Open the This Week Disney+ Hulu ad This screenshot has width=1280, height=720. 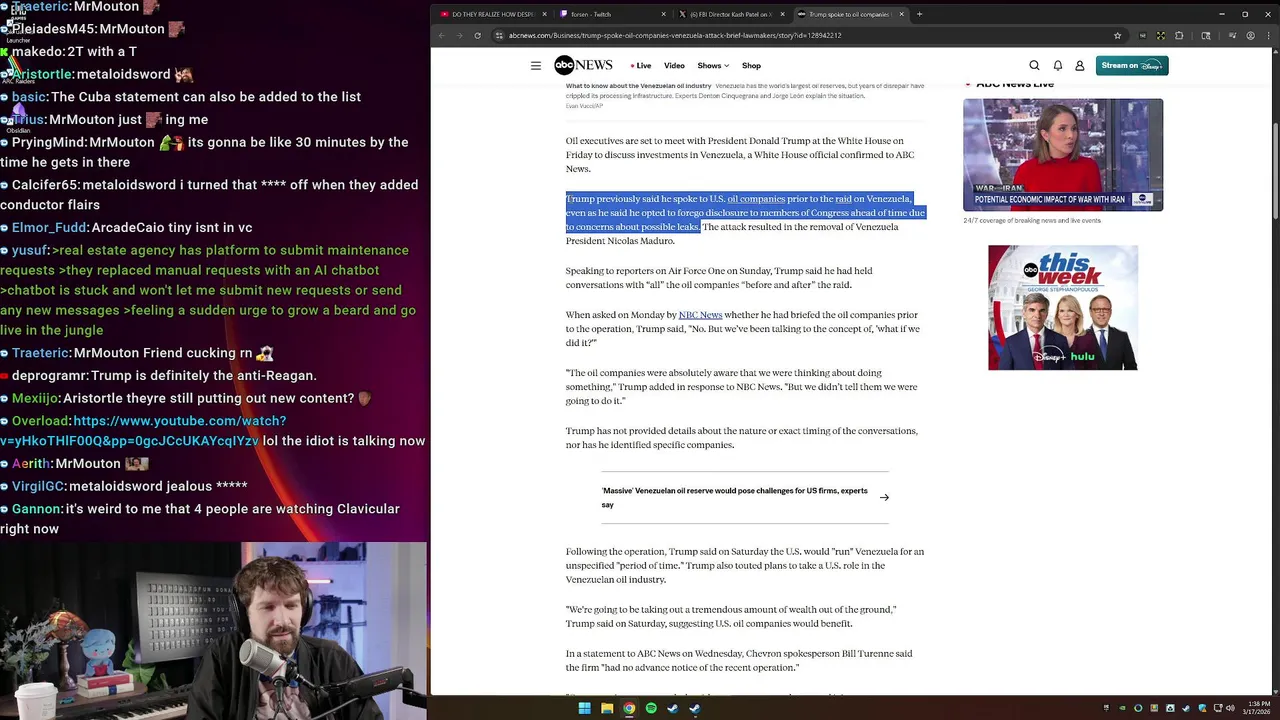tap(1063, 308)
